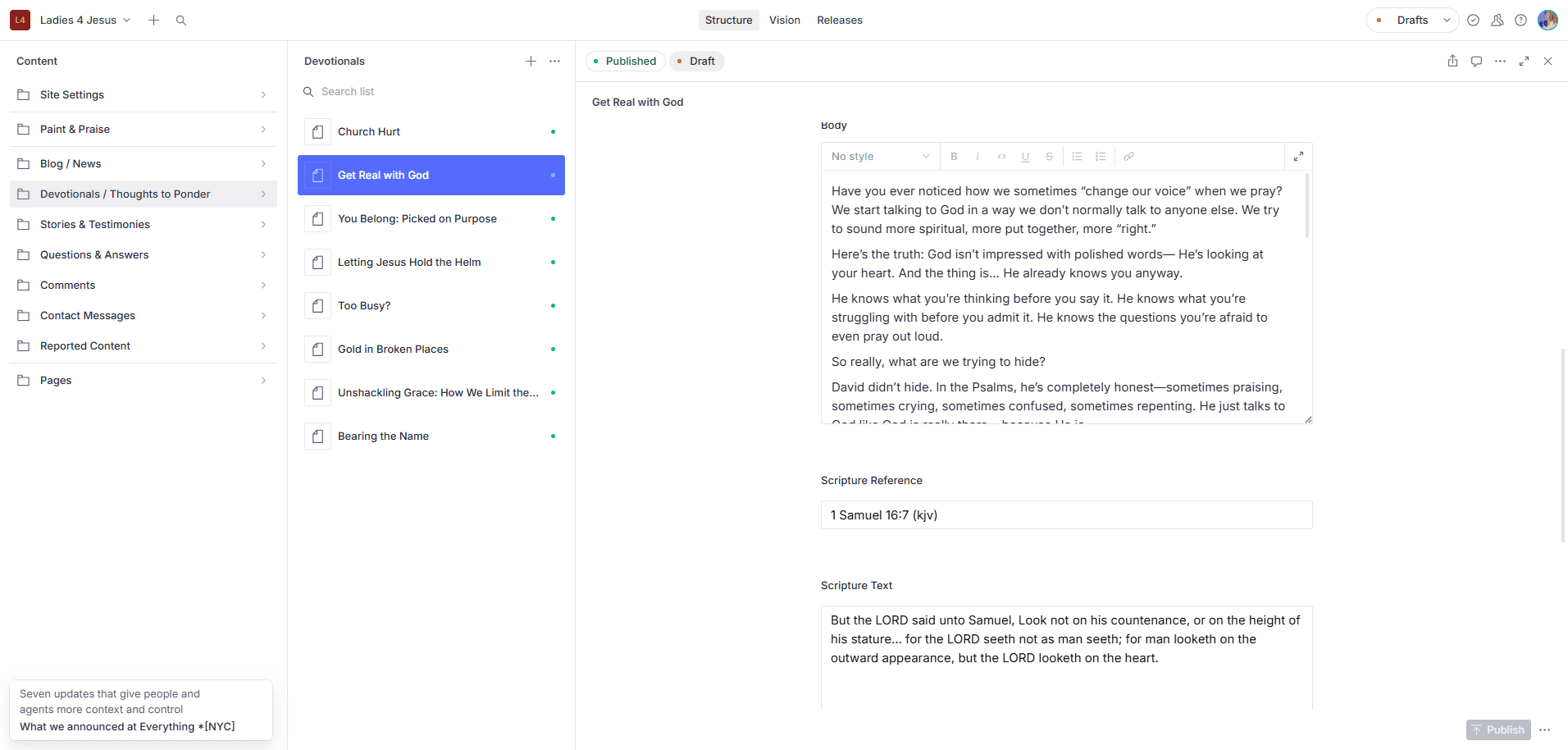Toggle bold formatting in Body toolbar

coord(954,157)
